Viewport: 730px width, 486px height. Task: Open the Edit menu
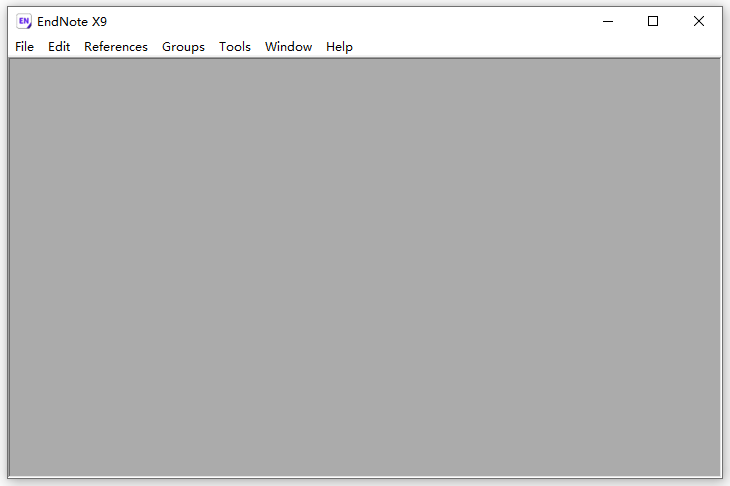pos(59,47)
